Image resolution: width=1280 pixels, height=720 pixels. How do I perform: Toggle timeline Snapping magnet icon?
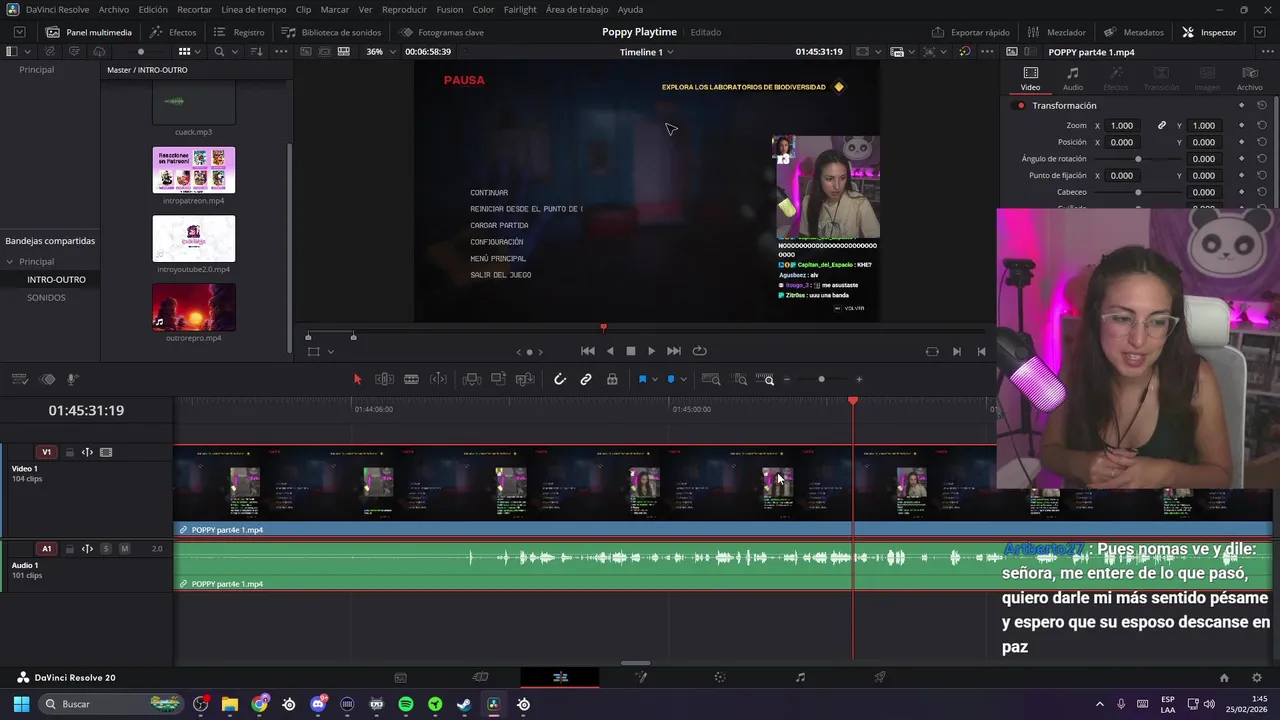560,379
